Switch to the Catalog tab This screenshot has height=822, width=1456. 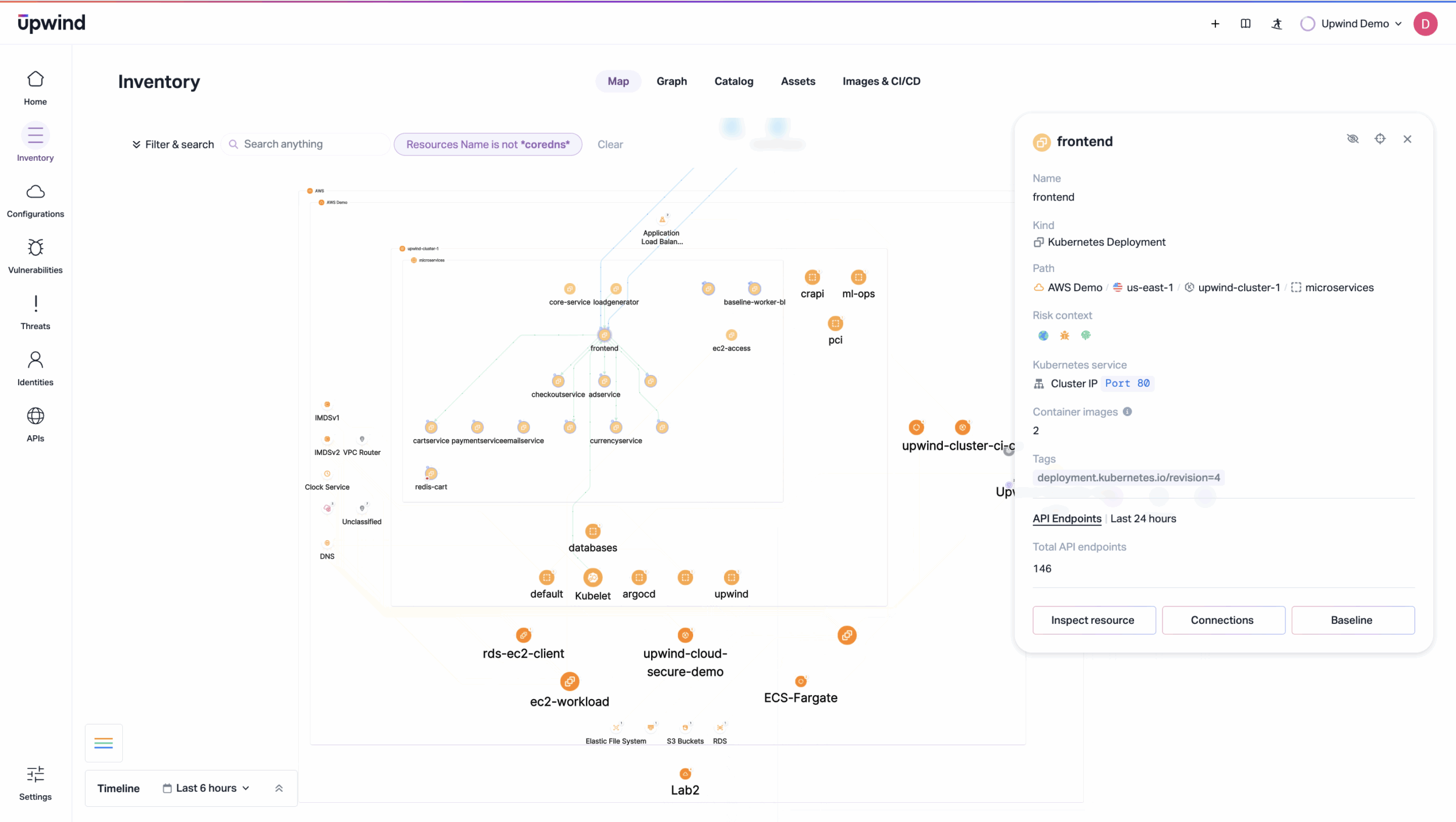click(733, 81)
